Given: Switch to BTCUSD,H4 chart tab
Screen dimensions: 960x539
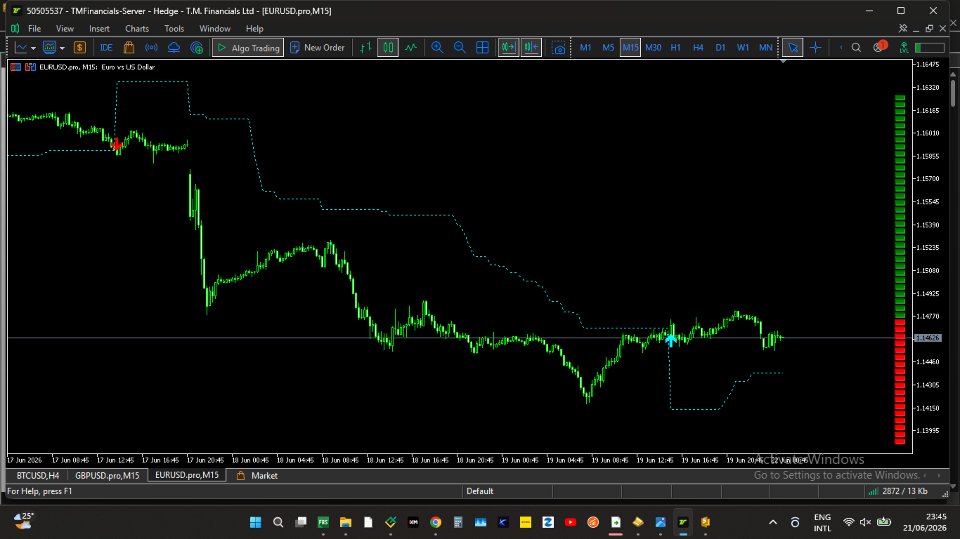Looking at the screenshot, I should (38, 475).
